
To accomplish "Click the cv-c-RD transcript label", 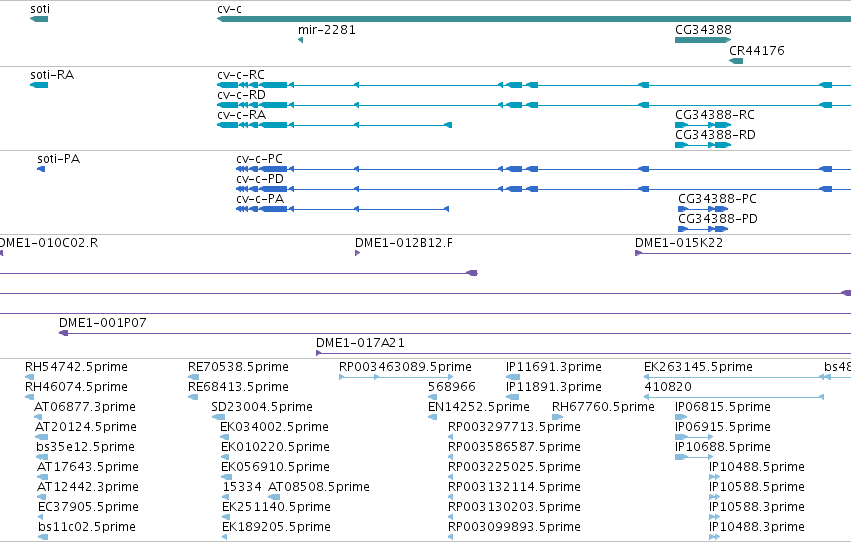I will pos(242,95).
